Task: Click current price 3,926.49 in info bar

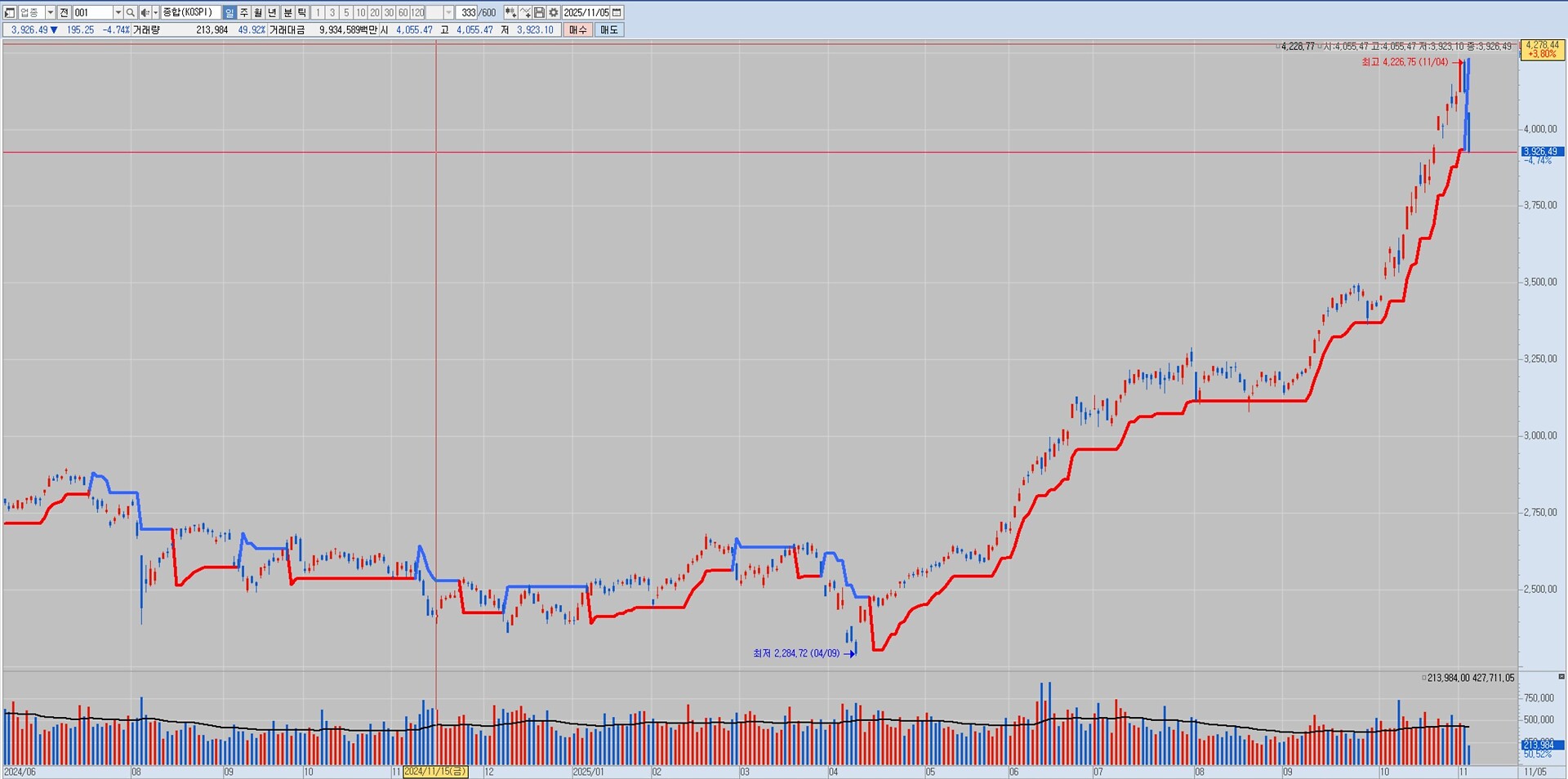Action: point(29,29)
